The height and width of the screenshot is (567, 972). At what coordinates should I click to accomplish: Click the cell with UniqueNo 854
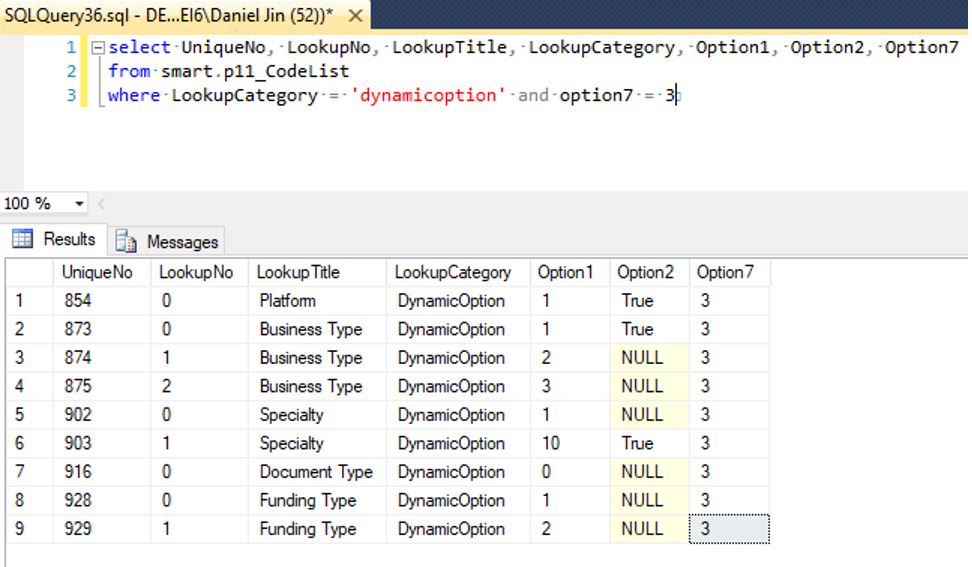tap(102, 301)
